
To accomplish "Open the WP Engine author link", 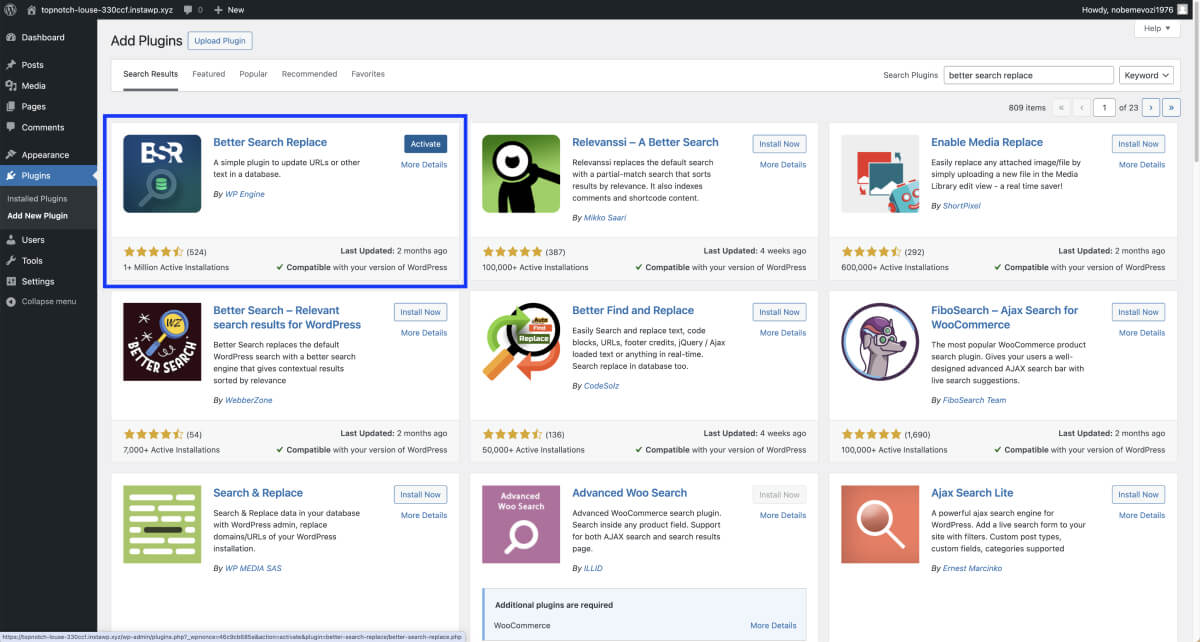I will coord(245,194).
